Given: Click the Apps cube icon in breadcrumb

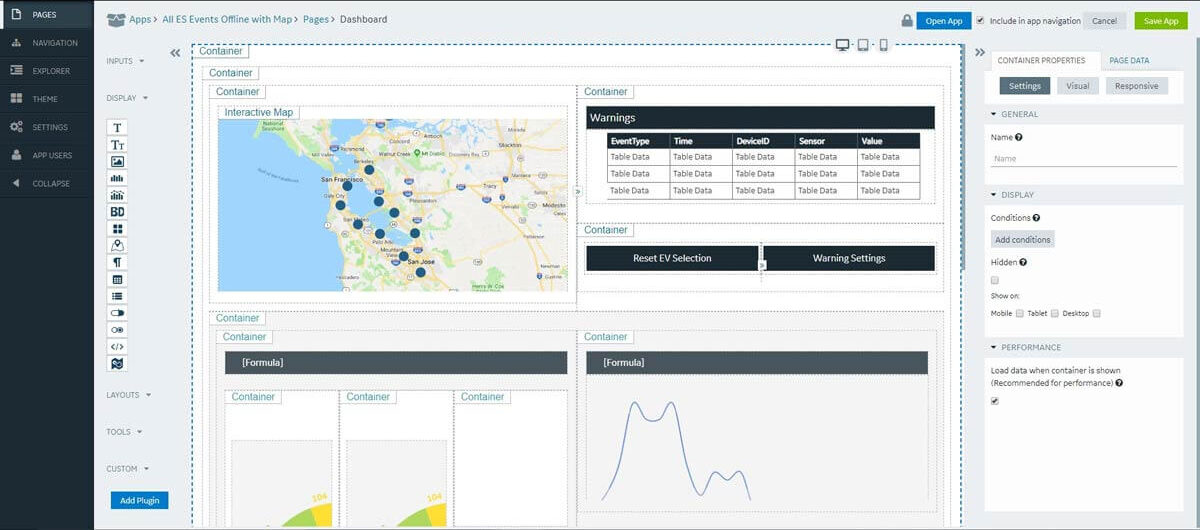Looking at the screenshot, I should click(x=116, y=19).
